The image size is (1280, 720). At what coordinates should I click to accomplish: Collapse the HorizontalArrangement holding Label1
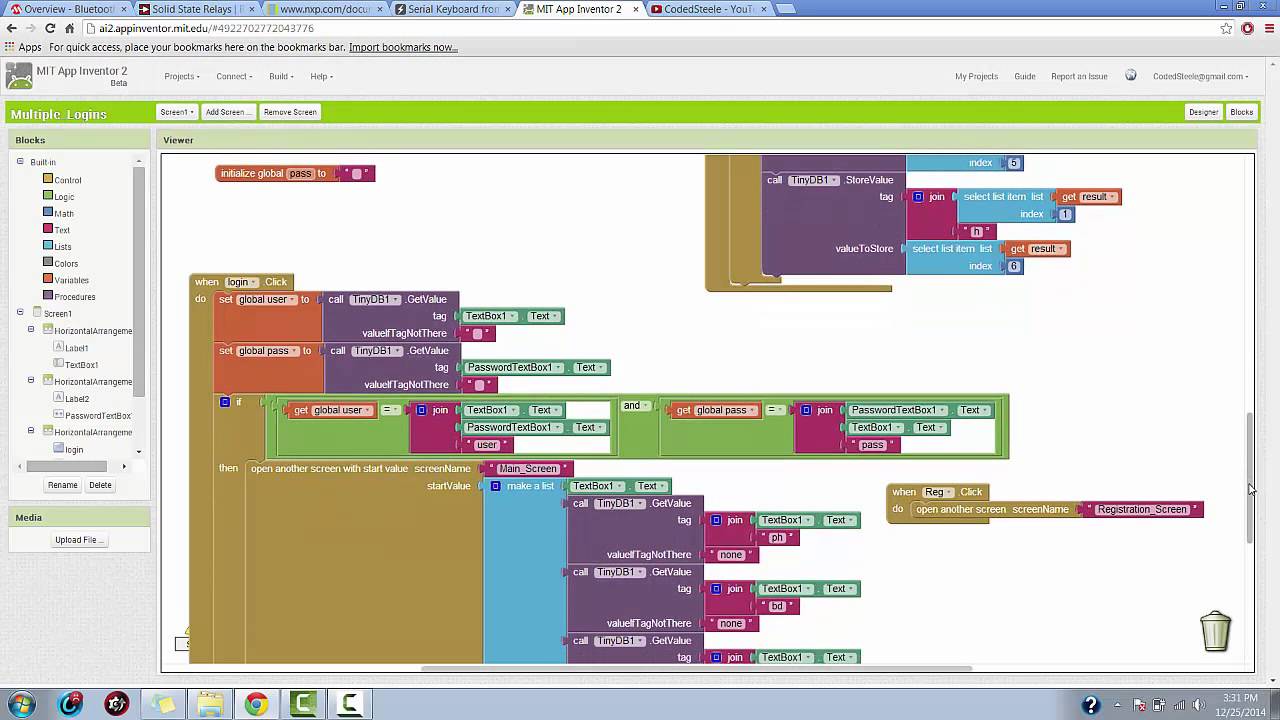tap(31, 329)
